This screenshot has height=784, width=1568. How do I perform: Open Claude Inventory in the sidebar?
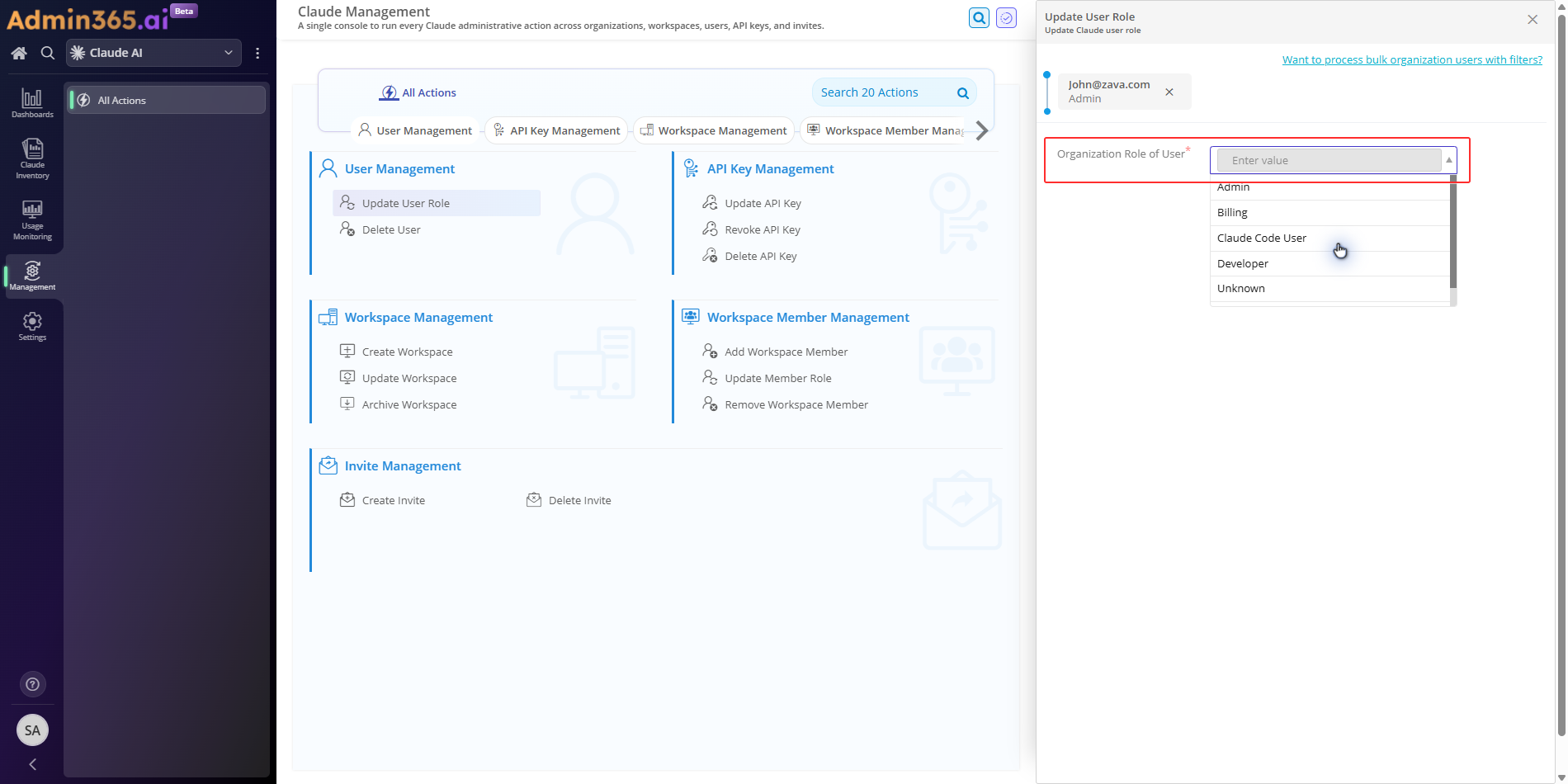32,158
